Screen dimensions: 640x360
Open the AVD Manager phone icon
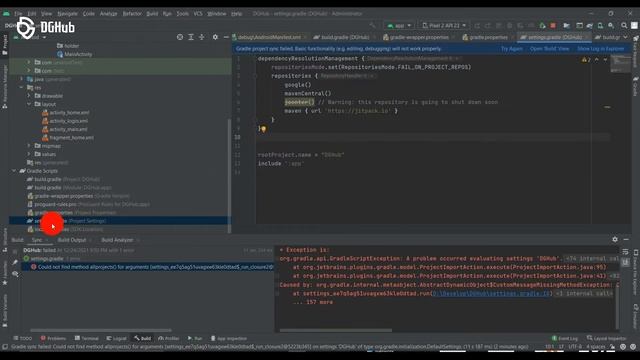[600, 25]
